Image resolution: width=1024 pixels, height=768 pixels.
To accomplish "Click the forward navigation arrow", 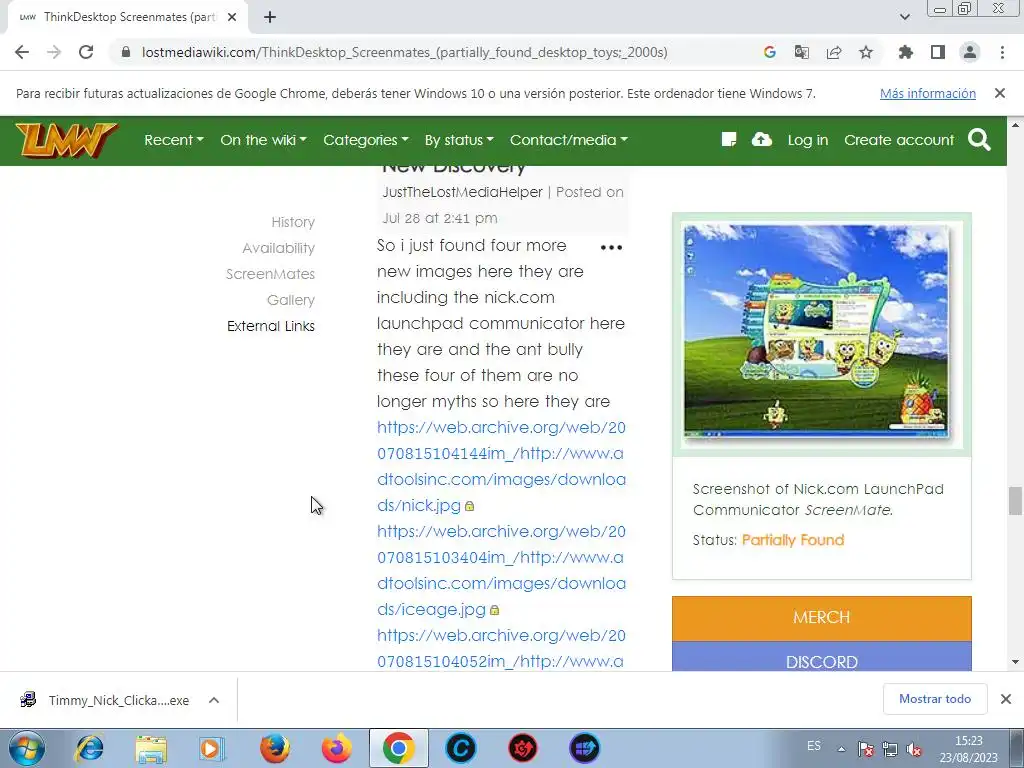I will click(x=54, y=52).
